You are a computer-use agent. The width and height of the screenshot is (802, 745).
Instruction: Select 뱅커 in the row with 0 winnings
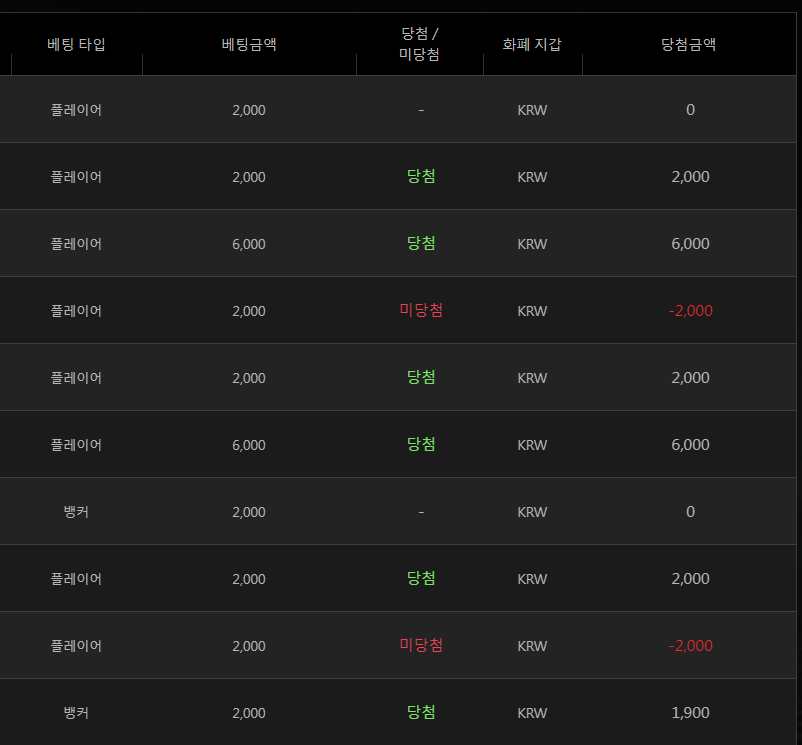point(76,512)
